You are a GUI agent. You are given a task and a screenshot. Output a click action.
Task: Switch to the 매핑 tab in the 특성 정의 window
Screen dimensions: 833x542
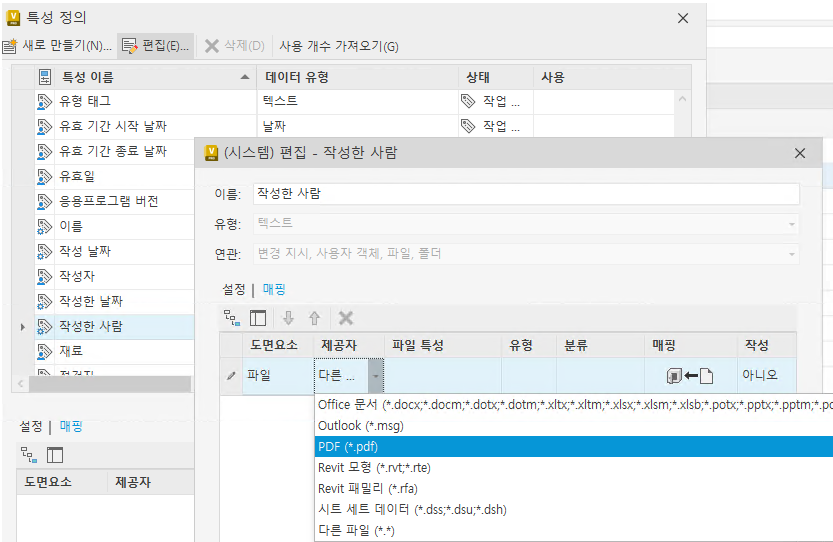click(x=71, y=426)
